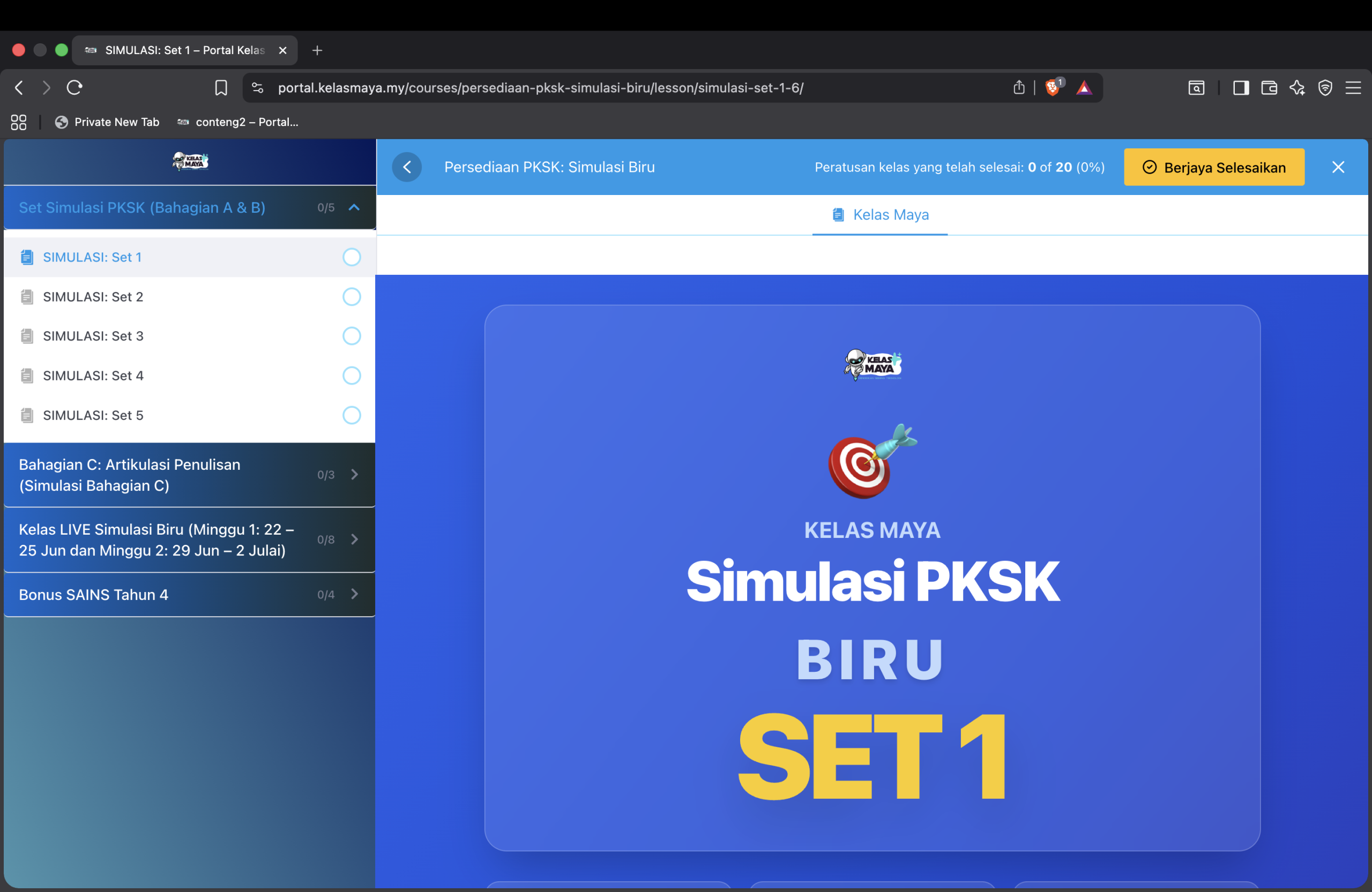Click the Berjaya Selesaikan button
The width and height of the screenshot is (1372, 892).
tap(1214, 167)
